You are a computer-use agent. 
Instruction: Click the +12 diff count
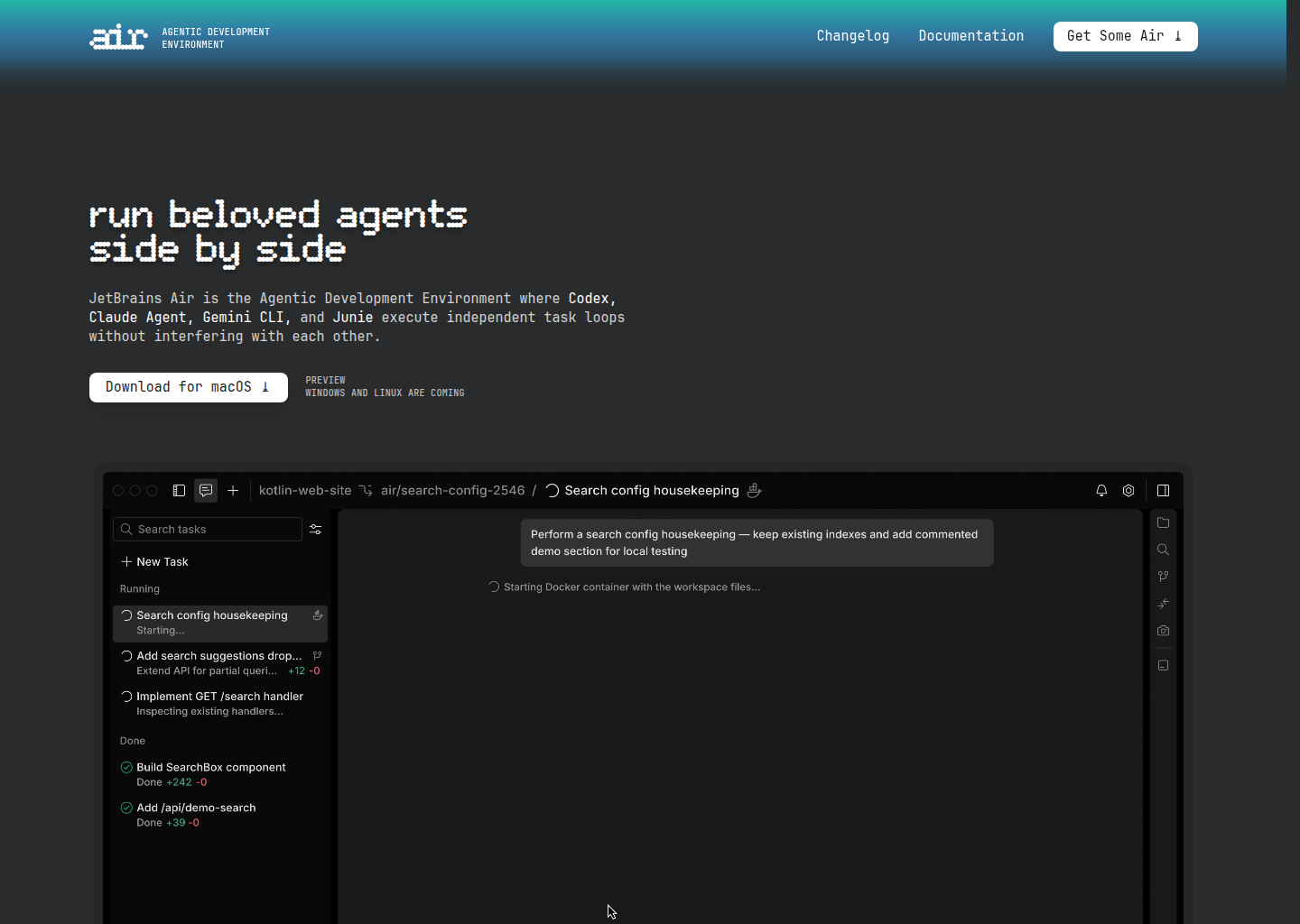(296, 671)
